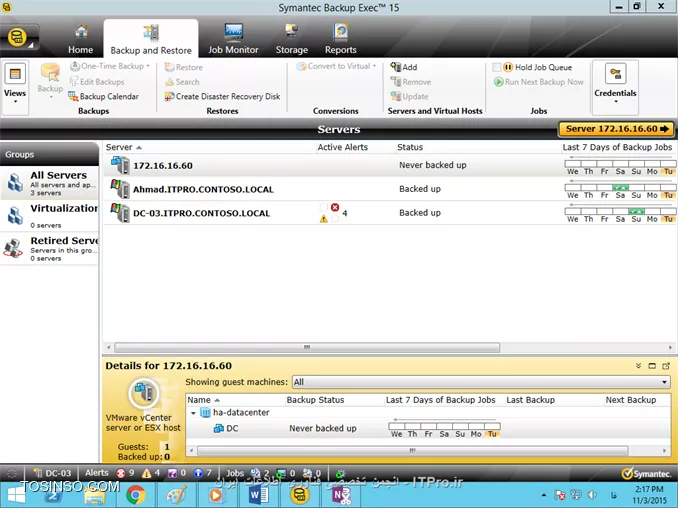Screen dimensions: 678x508
Task: Select the Virtualization group
Action: pos(49,216)
